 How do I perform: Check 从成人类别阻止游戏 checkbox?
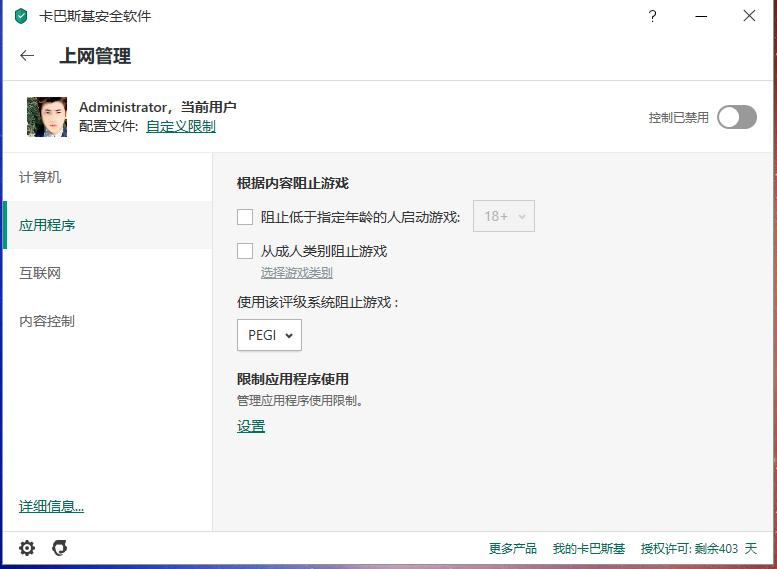(x=245, y=251)
